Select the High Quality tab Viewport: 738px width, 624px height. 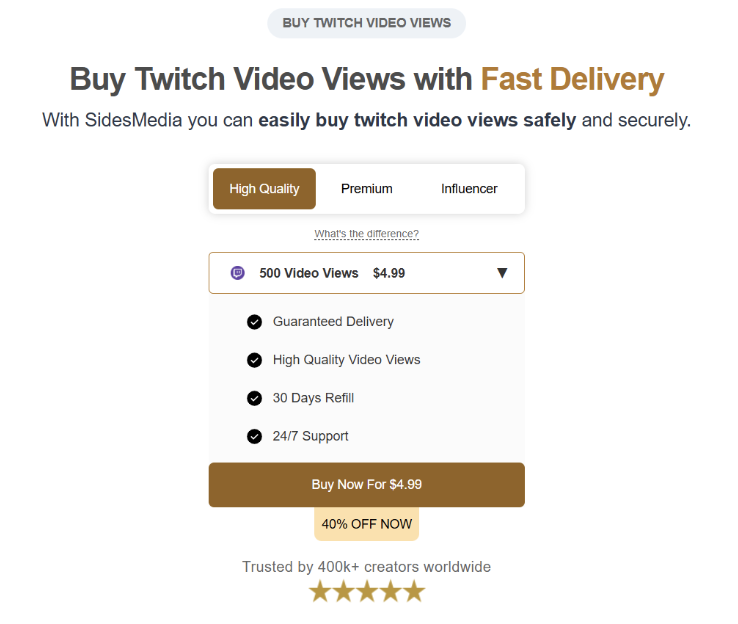point(264,189)
